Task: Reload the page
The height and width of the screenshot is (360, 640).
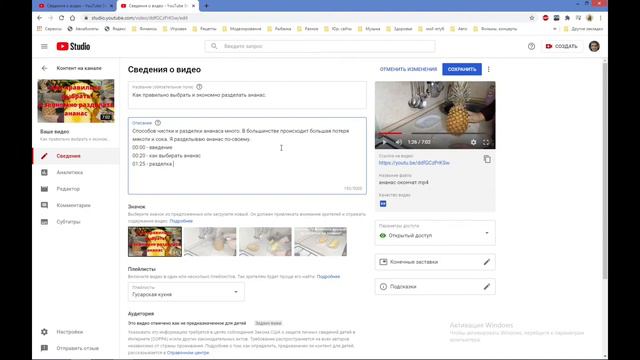Action: point(61,18)
